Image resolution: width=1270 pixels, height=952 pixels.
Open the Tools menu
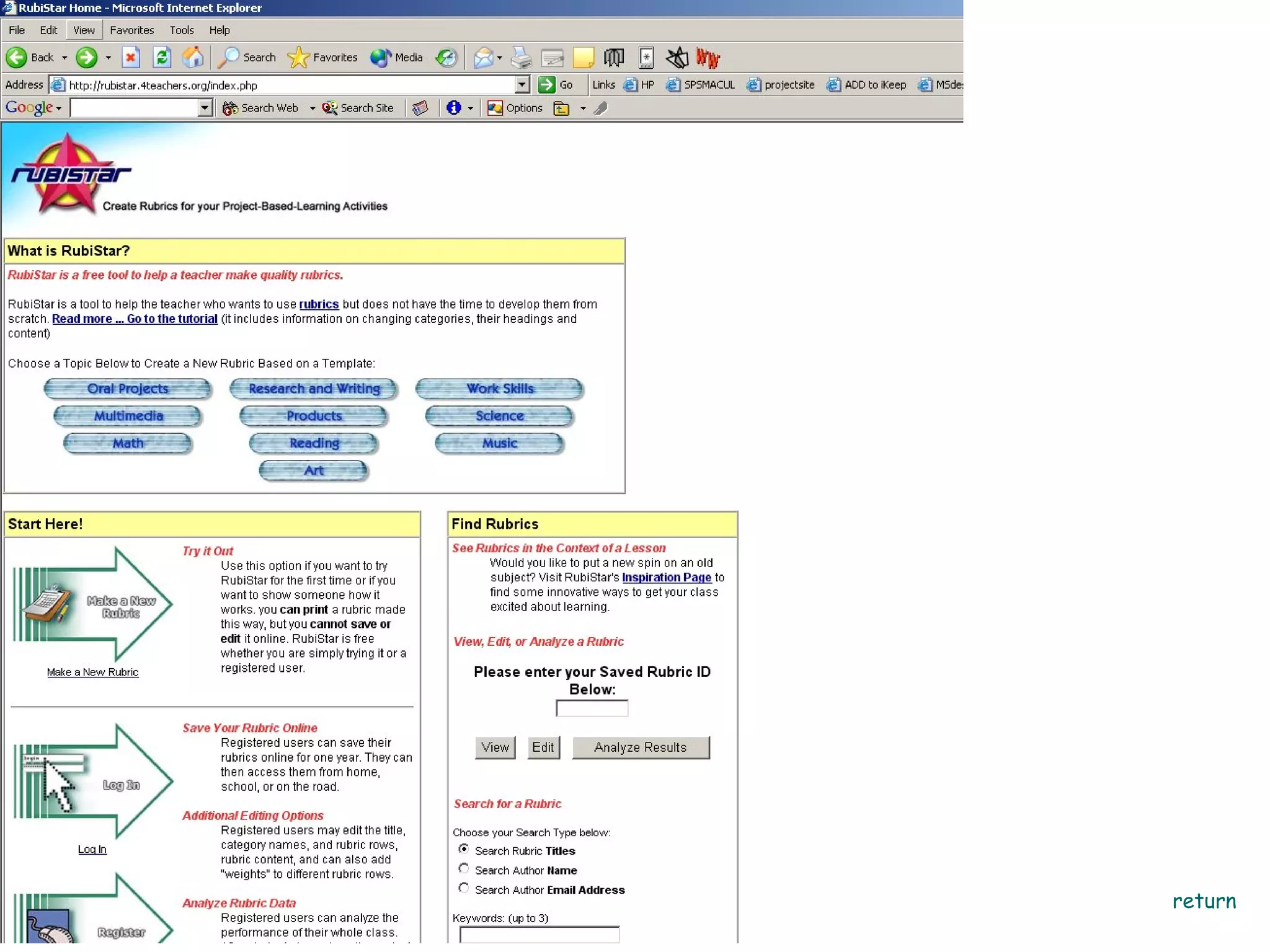pyautogui.click(x=181, y=30)
